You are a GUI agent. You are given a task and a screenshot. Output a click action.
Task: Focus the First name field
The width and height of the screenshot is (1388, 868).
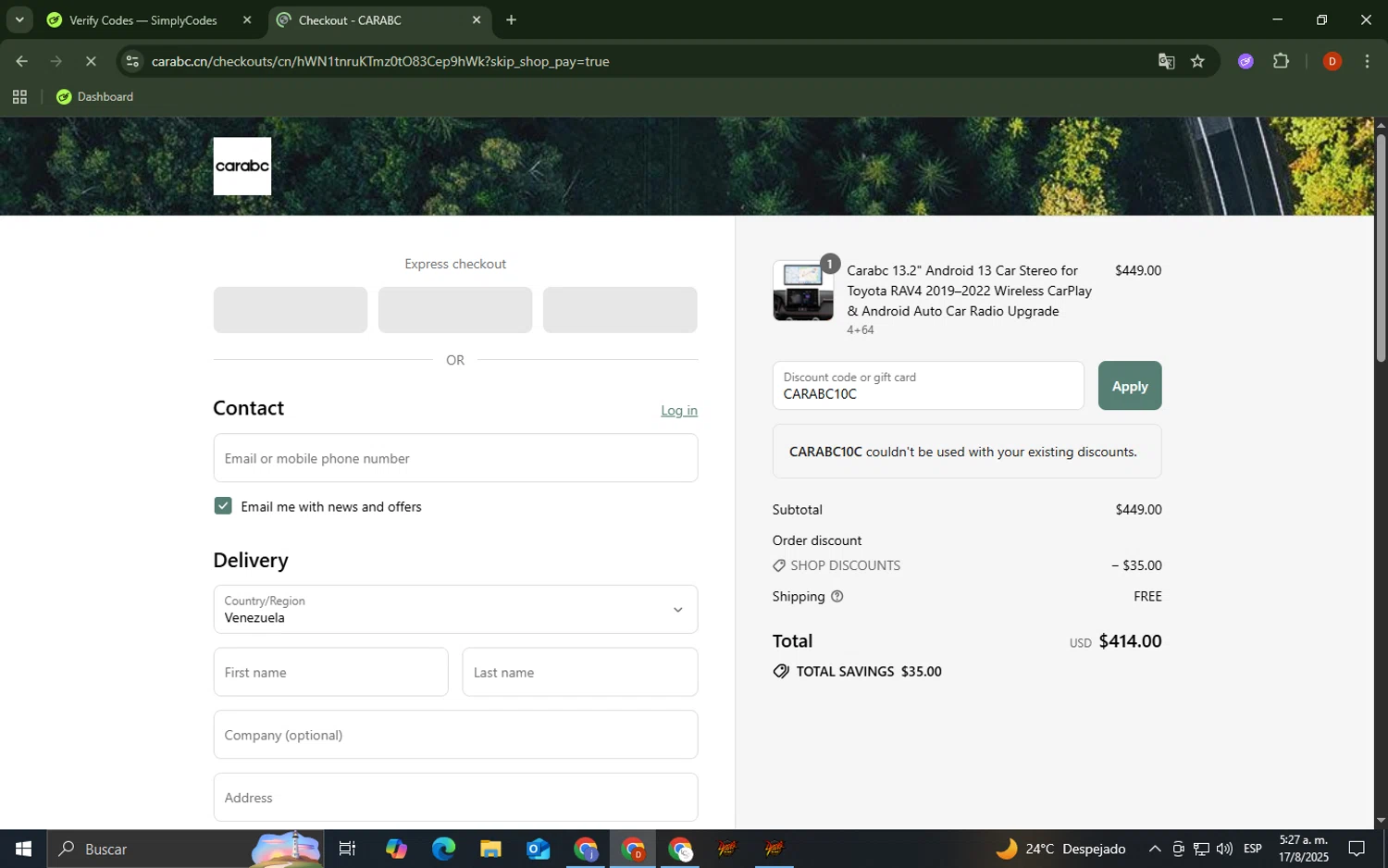click(x=330, y=672)
